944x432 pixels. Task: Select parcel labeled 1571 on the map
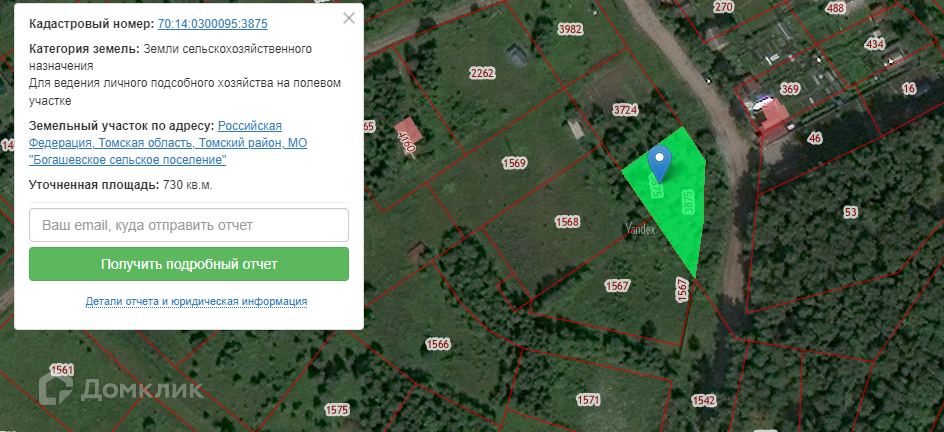click(588, 400)
